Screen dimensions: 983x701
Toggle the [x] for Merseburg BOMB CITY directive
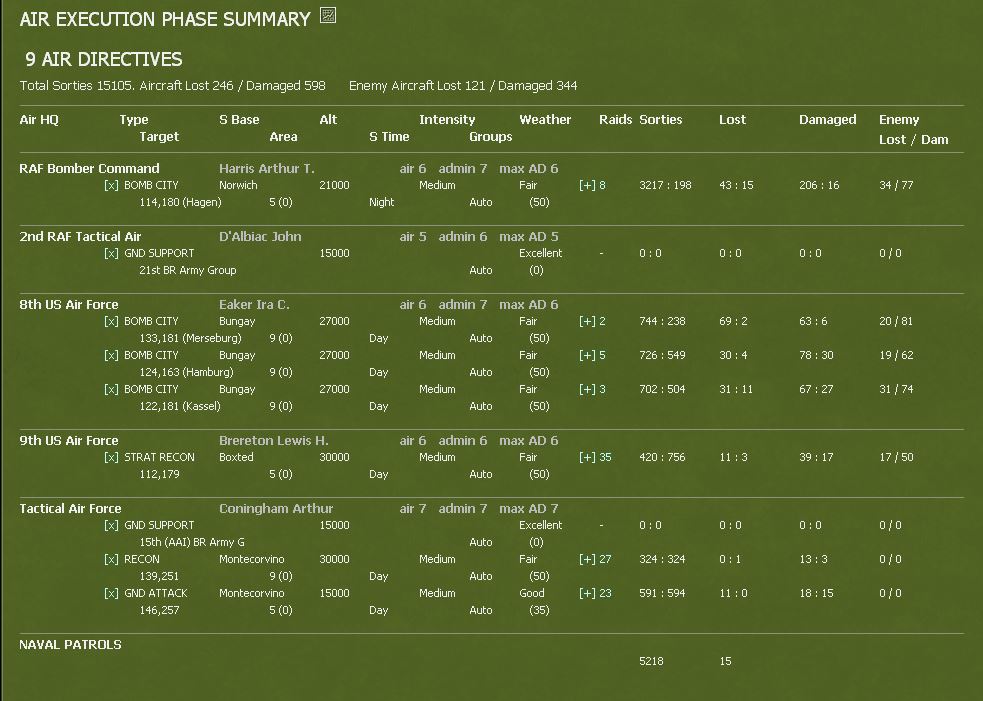coord(111,321)
